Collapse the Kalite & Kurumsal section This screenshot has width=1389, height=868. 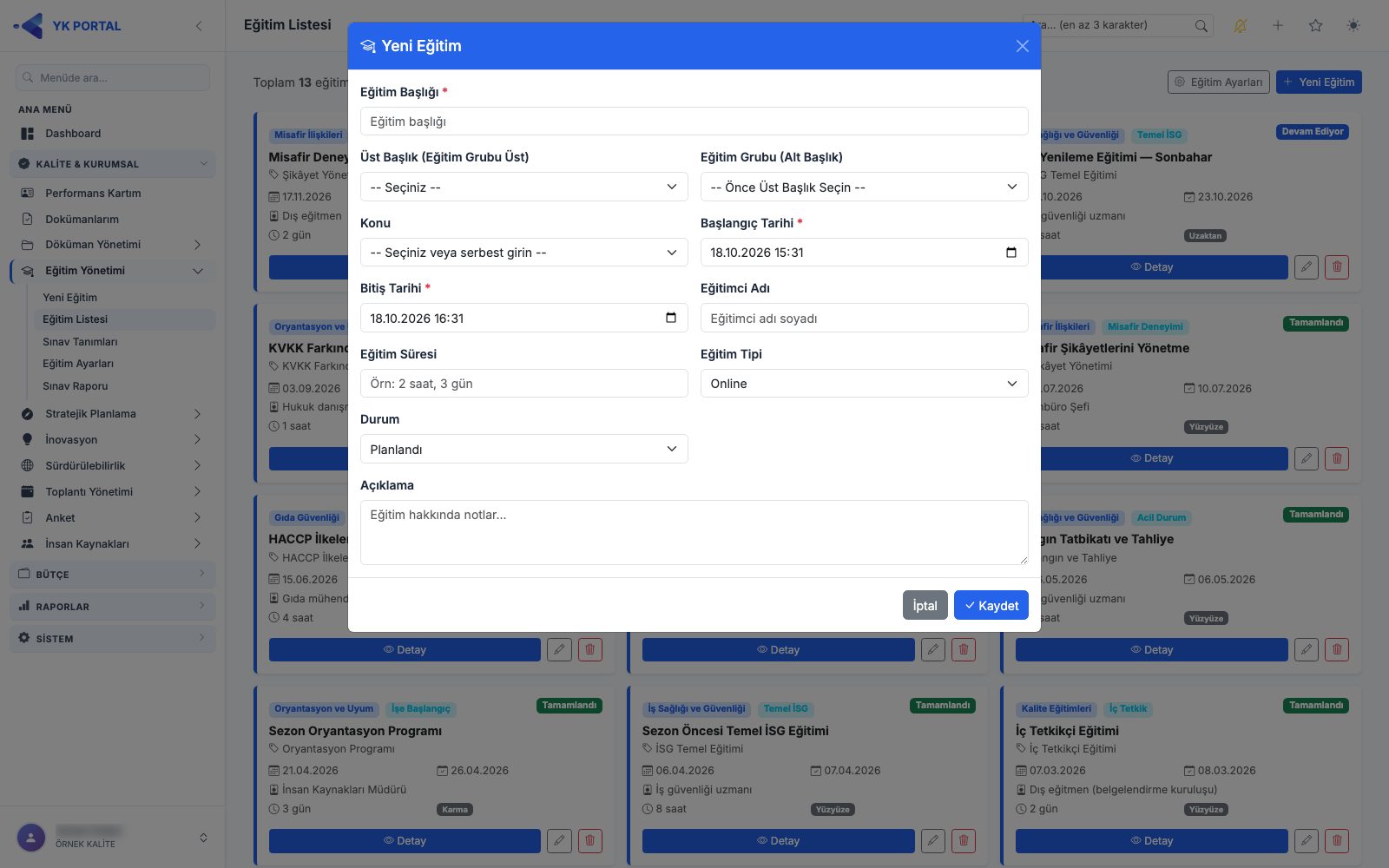click(113, 164)
